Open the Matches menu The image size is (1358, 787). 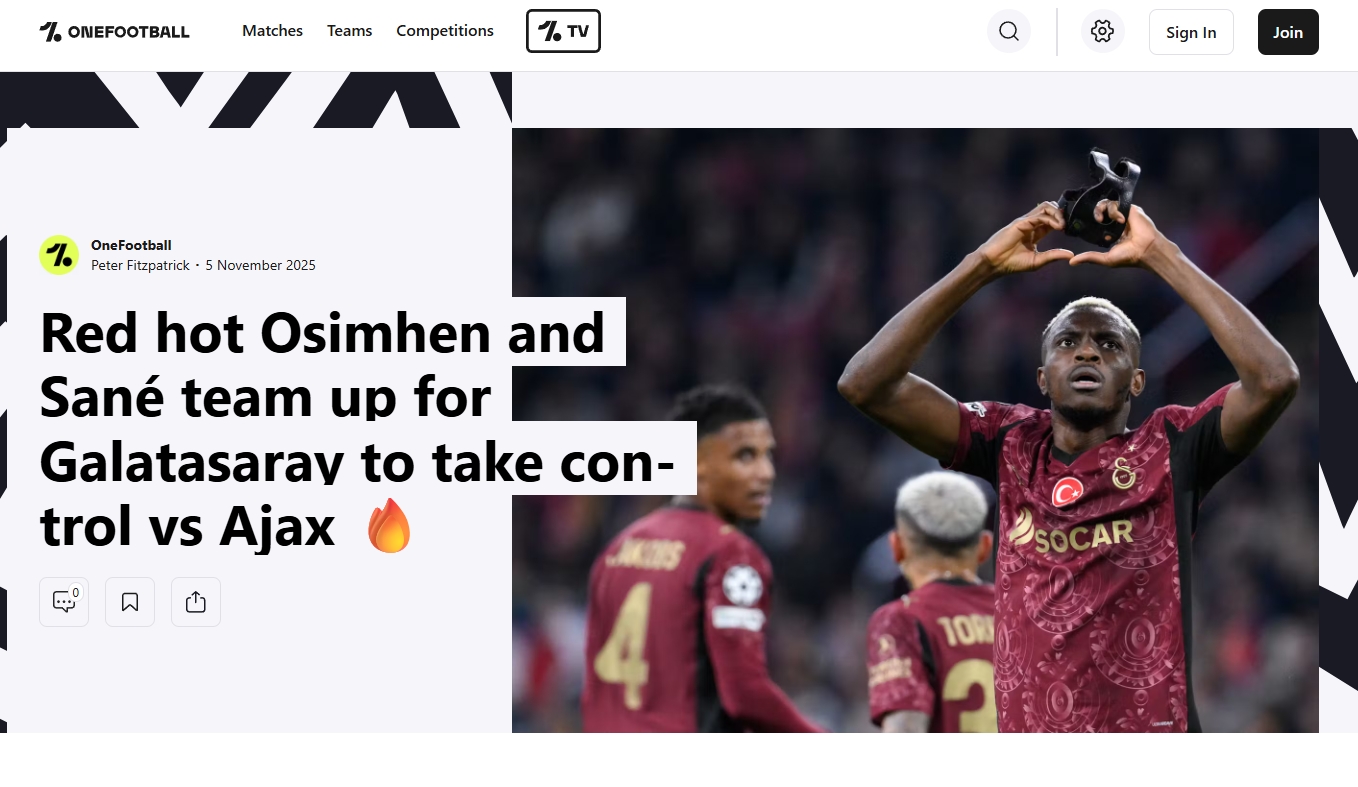[x=272, y=31]
